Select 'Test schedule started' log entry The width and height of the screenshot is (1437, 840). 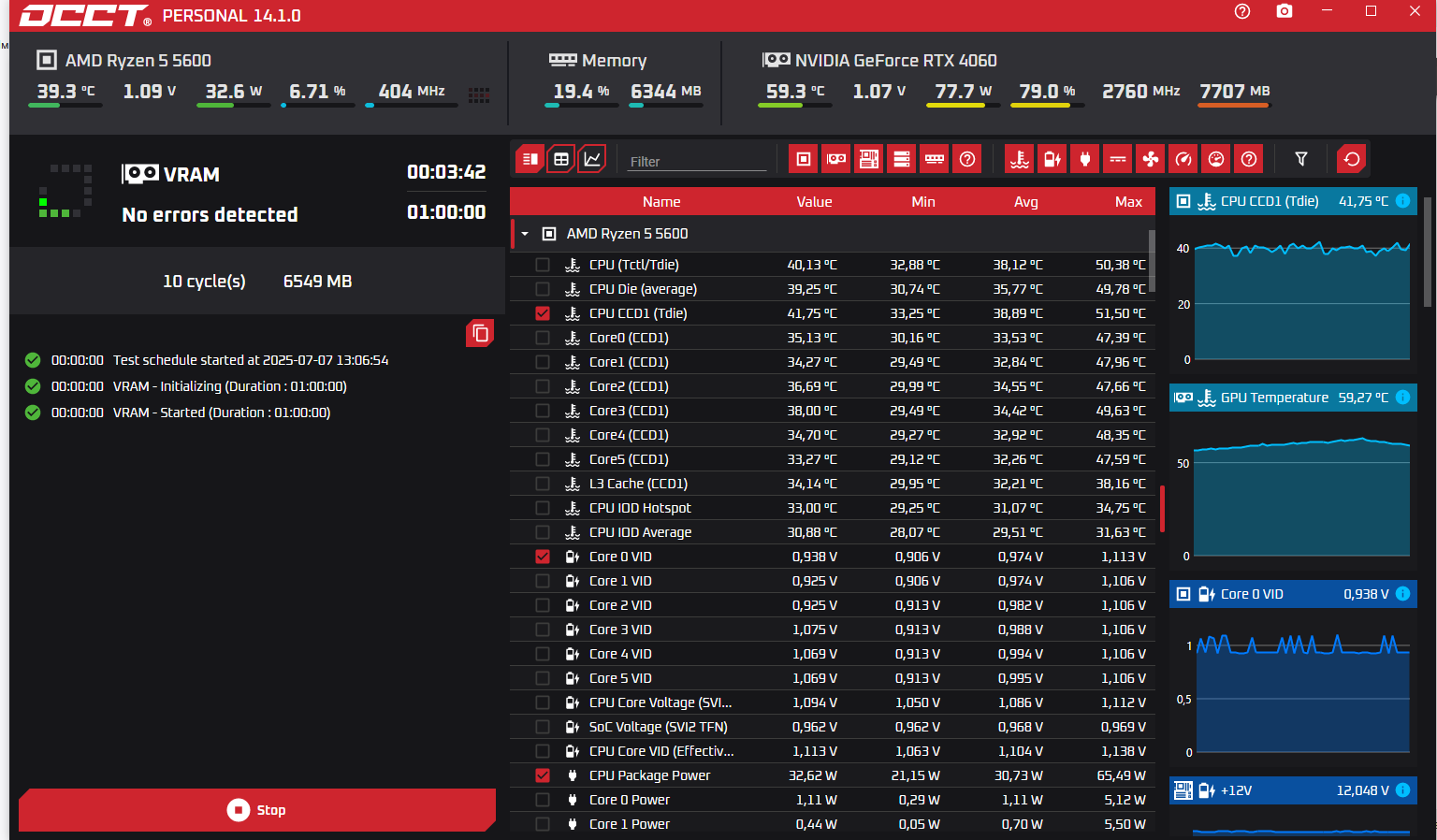(x=251, y=360)
